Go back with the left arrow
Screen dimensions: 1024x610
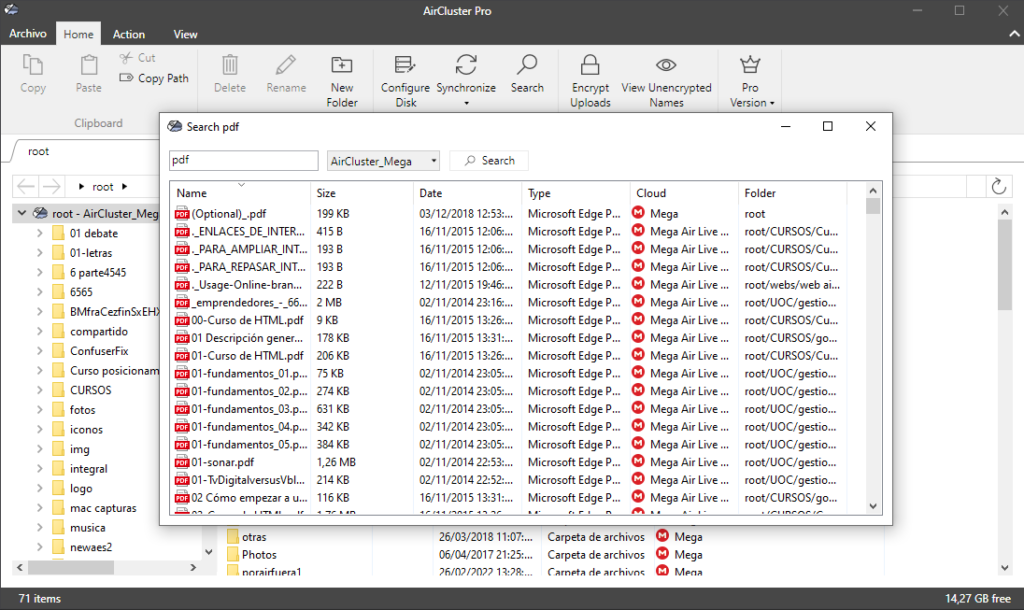pyautogui.click(x=26, y=187)
